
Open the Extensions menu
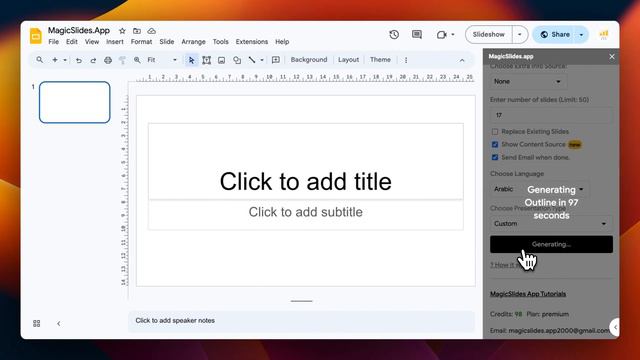[251, 42]
